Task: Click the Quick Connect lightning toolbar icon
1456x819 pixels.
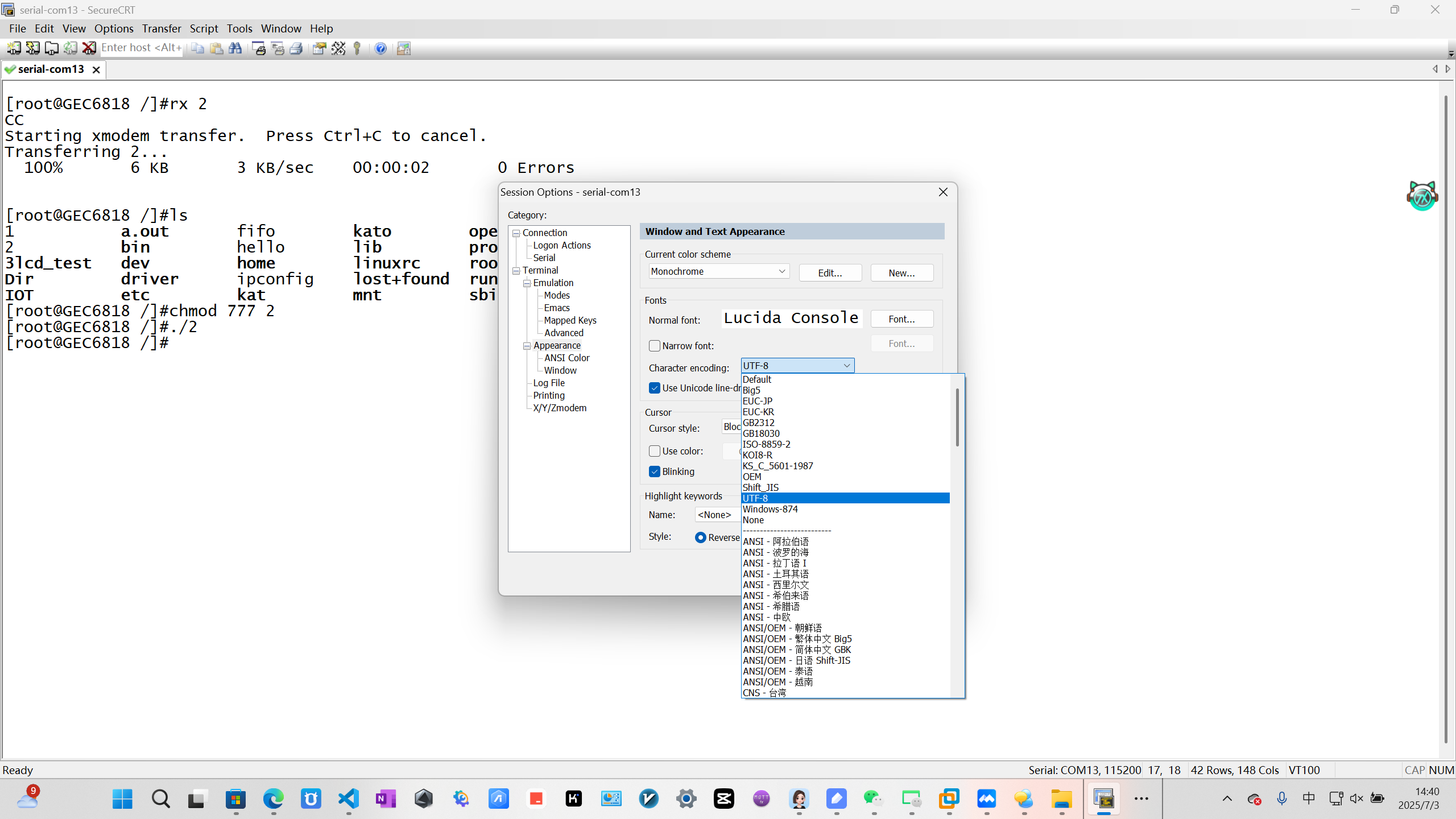Action: coord(32,48)
